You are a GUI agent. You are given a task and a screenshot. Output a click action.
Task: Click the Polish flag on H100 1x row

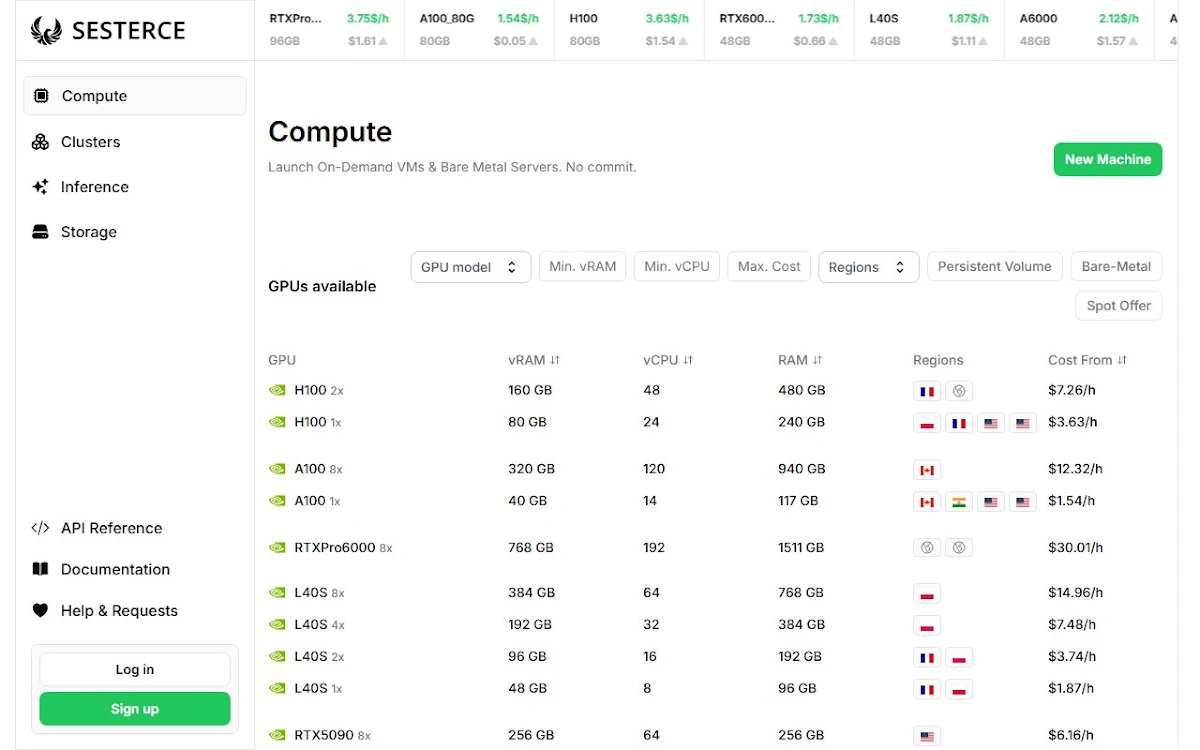coord(927,423)
